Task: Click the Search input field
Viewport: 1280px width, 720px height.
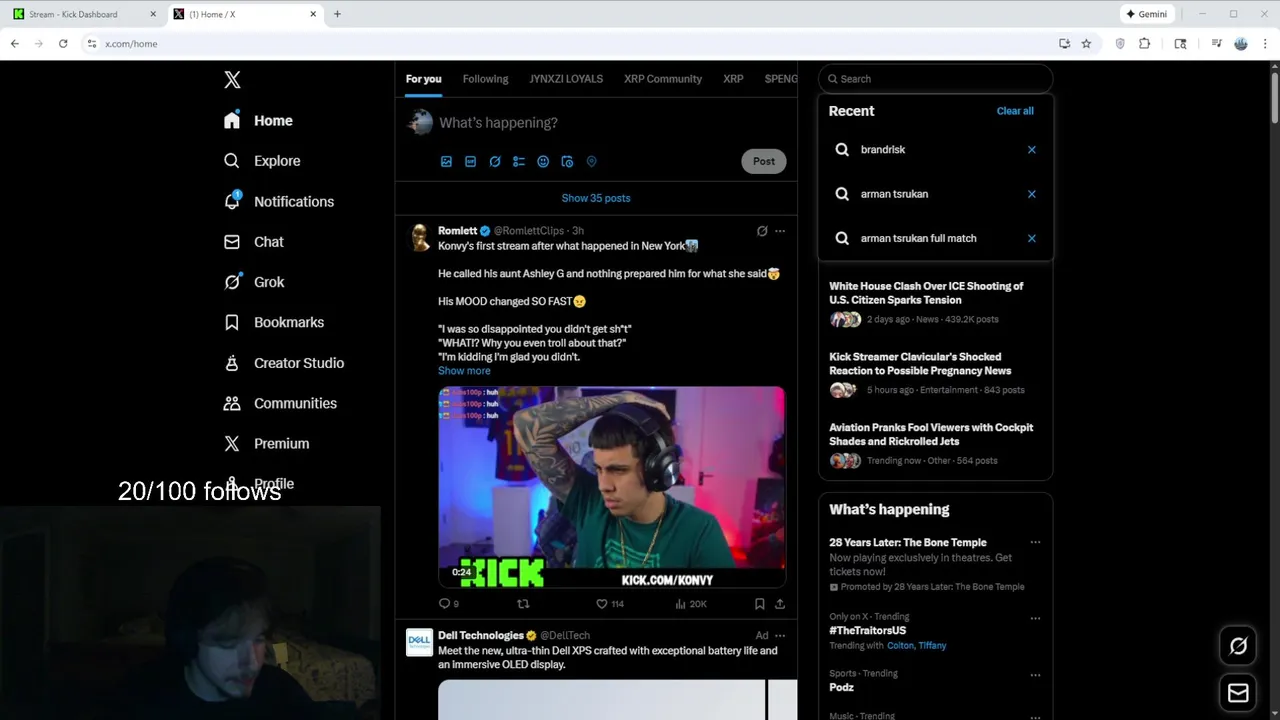Action: coord(935,79)
